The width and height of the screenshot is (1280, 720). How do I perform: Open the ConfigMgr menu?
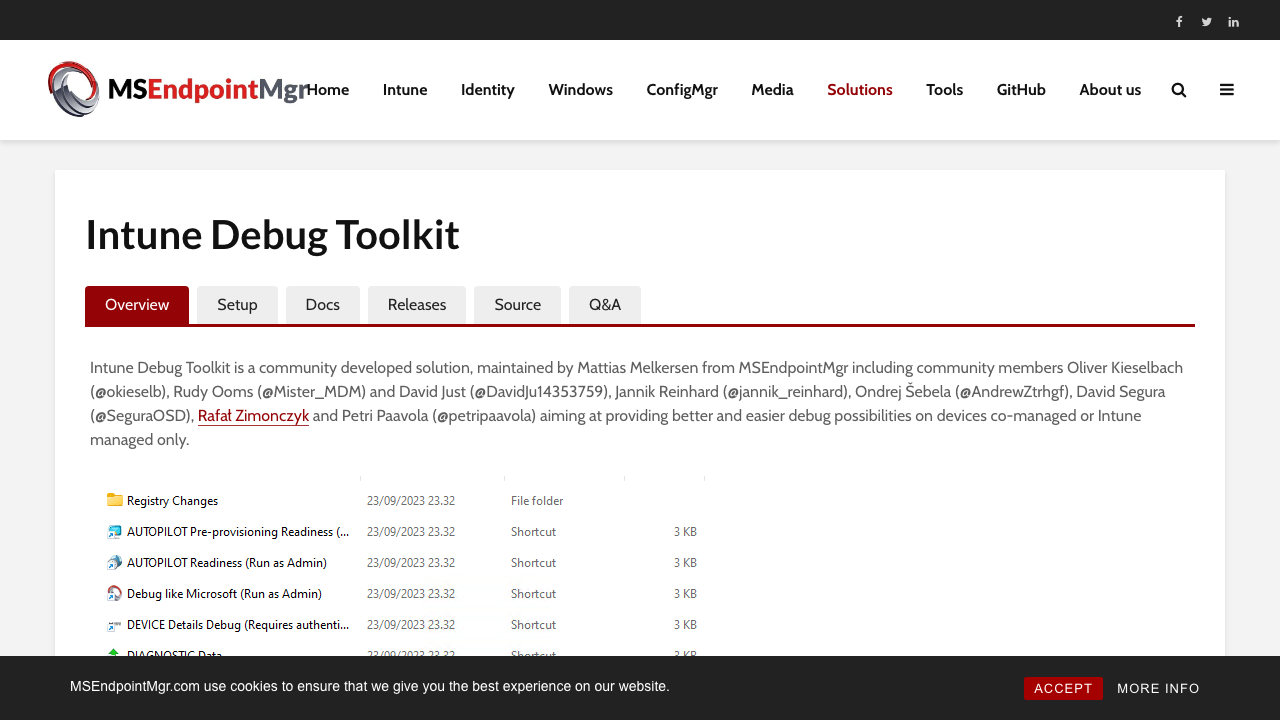[682, 90]
